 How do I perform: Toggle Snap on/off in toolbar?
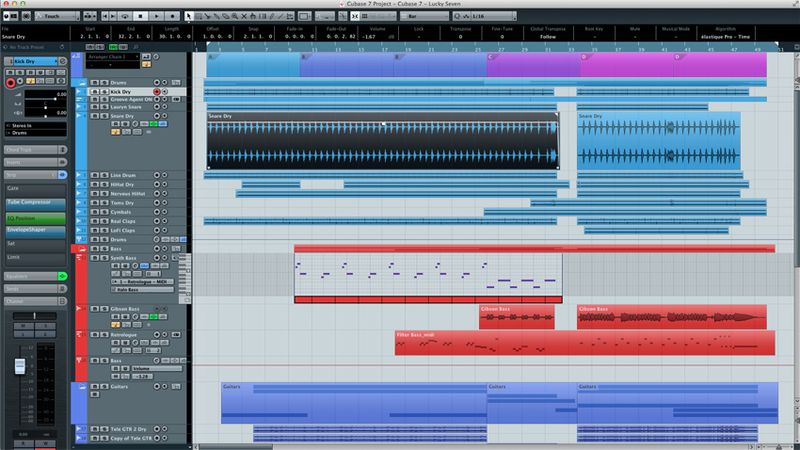(x=355, y=16)
